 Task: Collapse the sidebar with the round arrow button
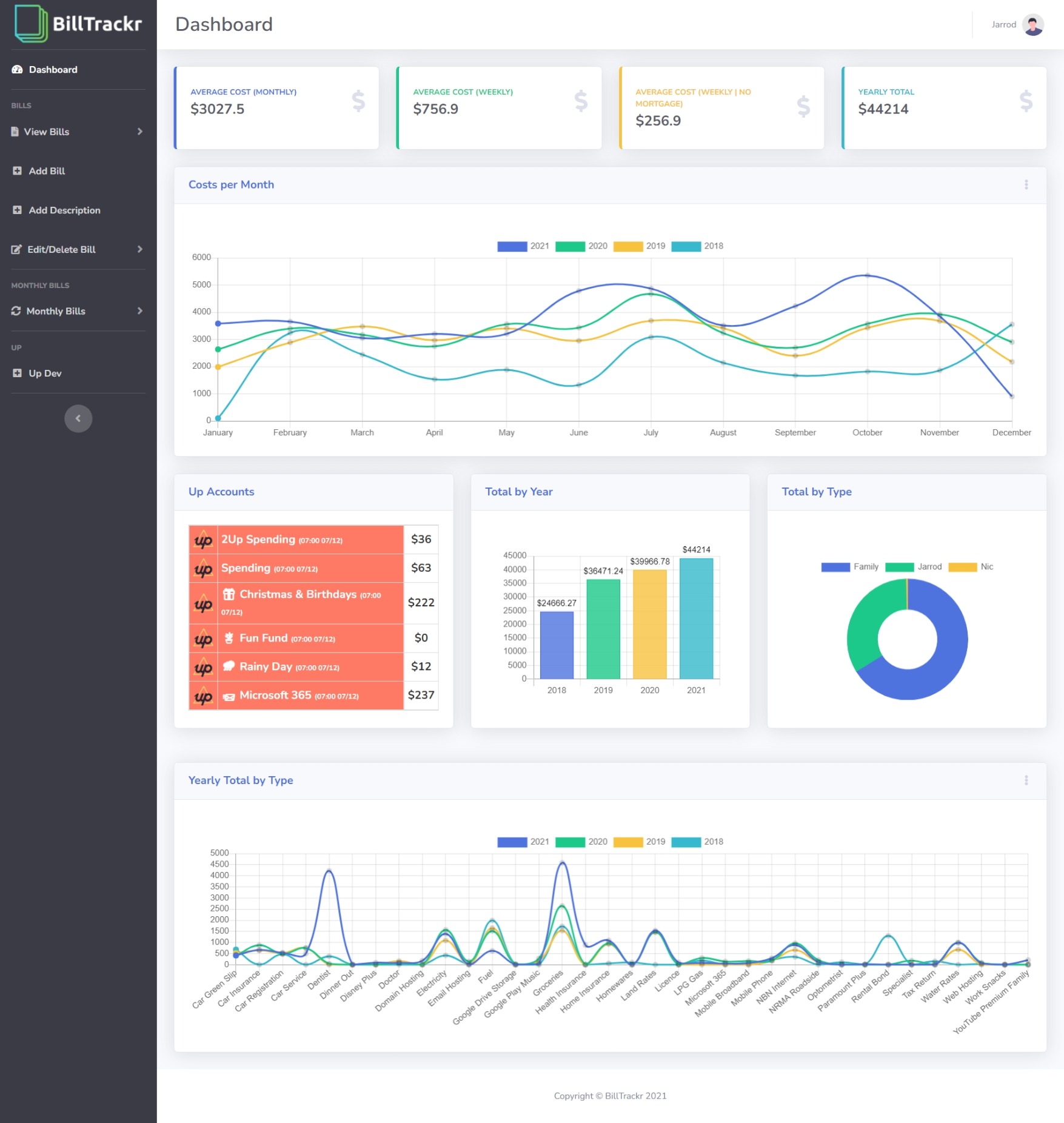click(x=78, y=418)
